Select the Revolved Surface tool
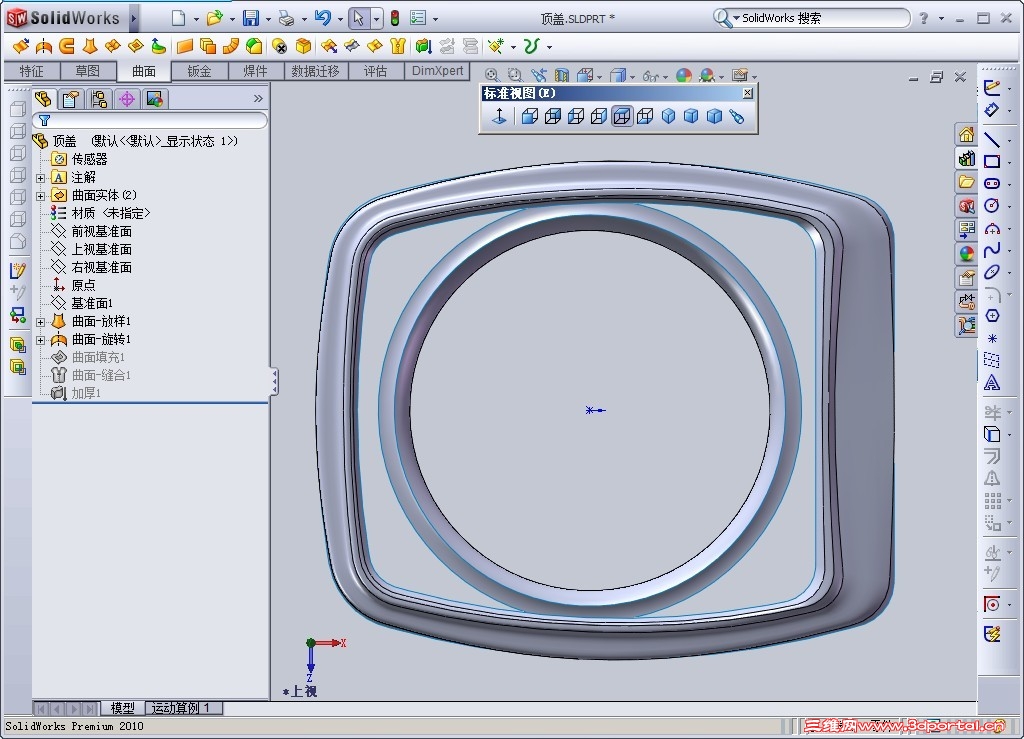The height and width of the screenshot is (739, 1024). [x=44, y=46]
